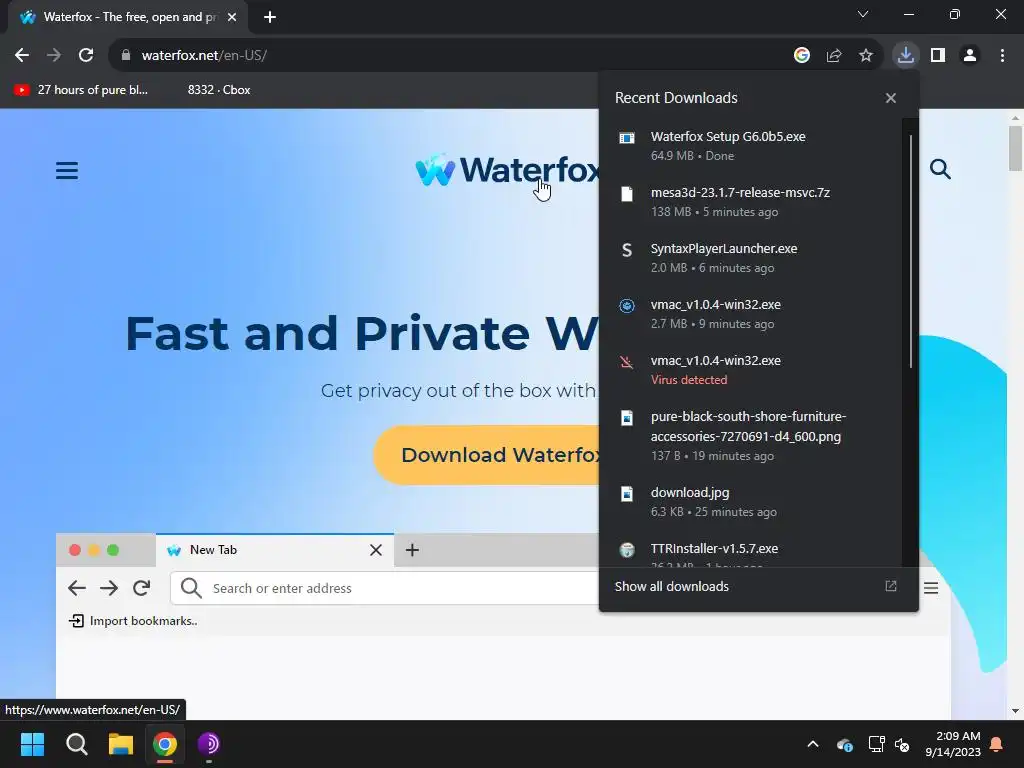
Task: Open a new browser tab
Action: click(270, 17)
